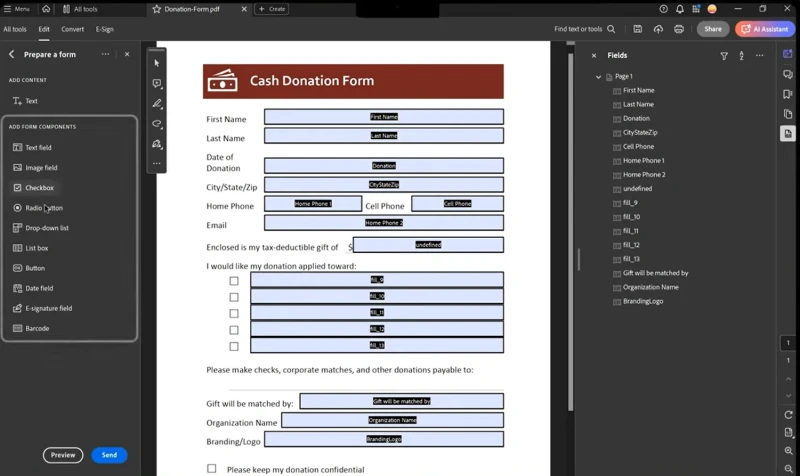Go back from Prepare a form panel

click(x=11, y=54)
